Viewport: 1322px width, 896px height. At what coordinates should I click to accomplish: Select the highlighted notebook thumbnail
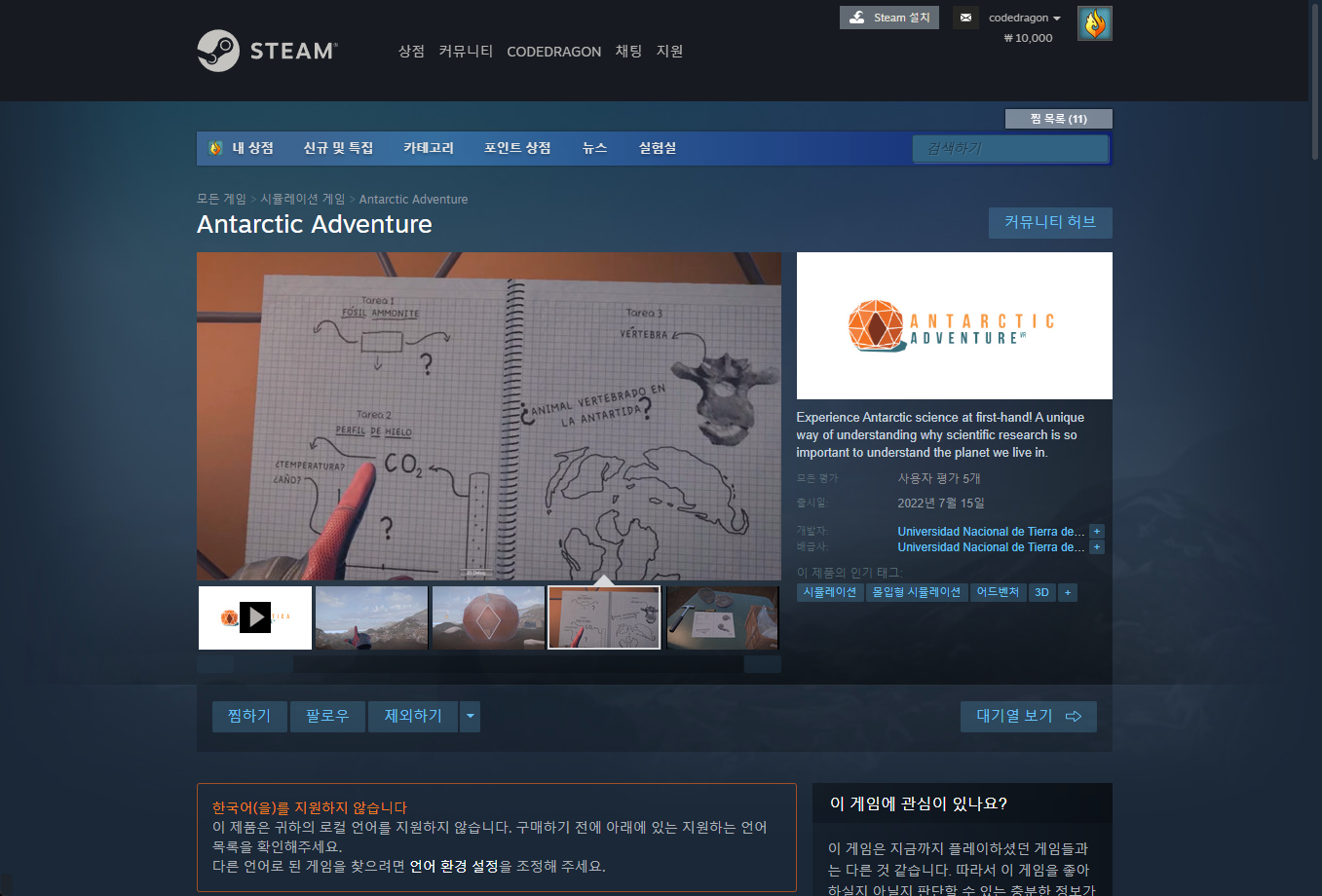[604, 617]
